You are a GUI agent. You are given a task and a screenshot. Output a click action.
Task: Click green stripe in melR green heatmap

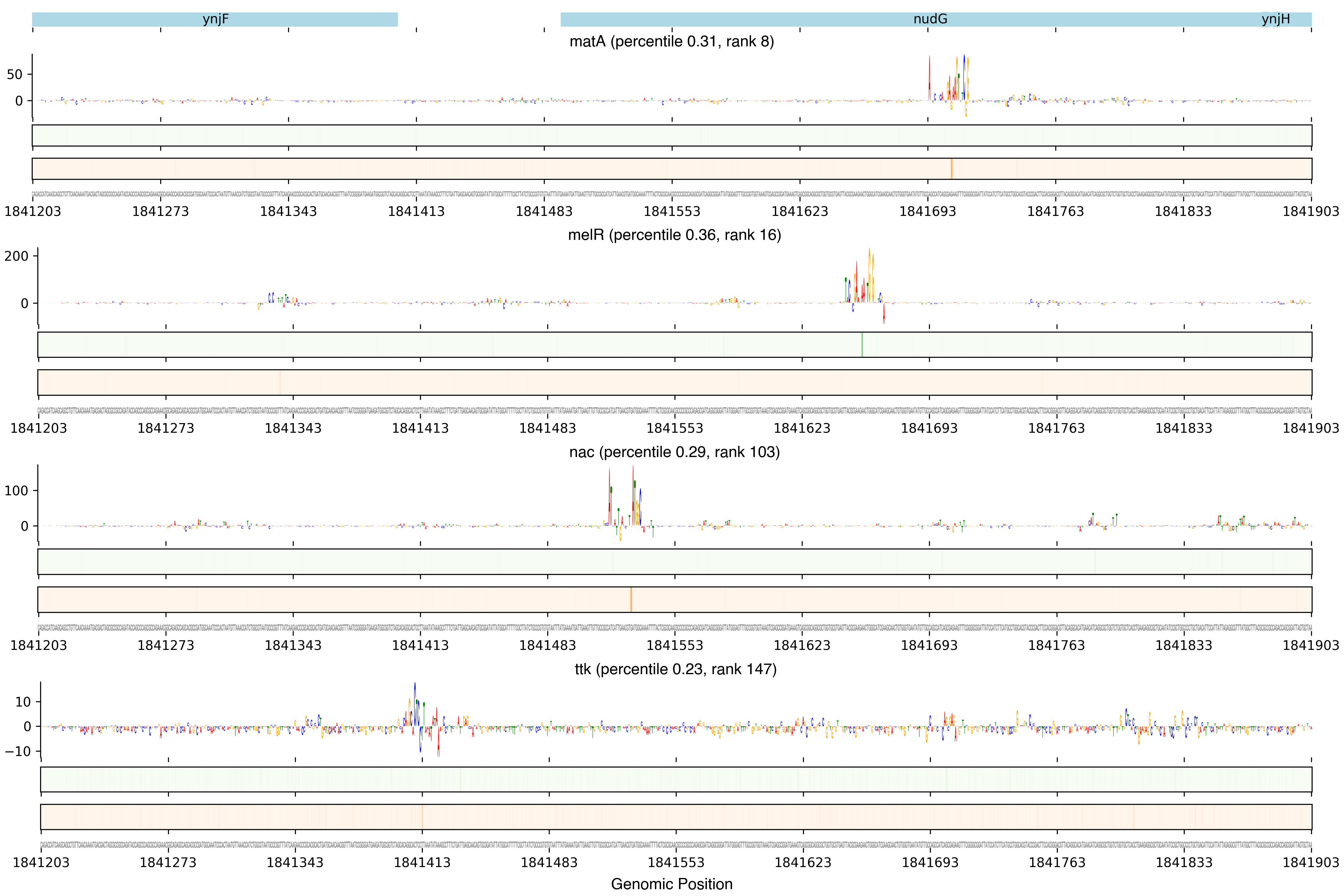click(x=862, y=345)
